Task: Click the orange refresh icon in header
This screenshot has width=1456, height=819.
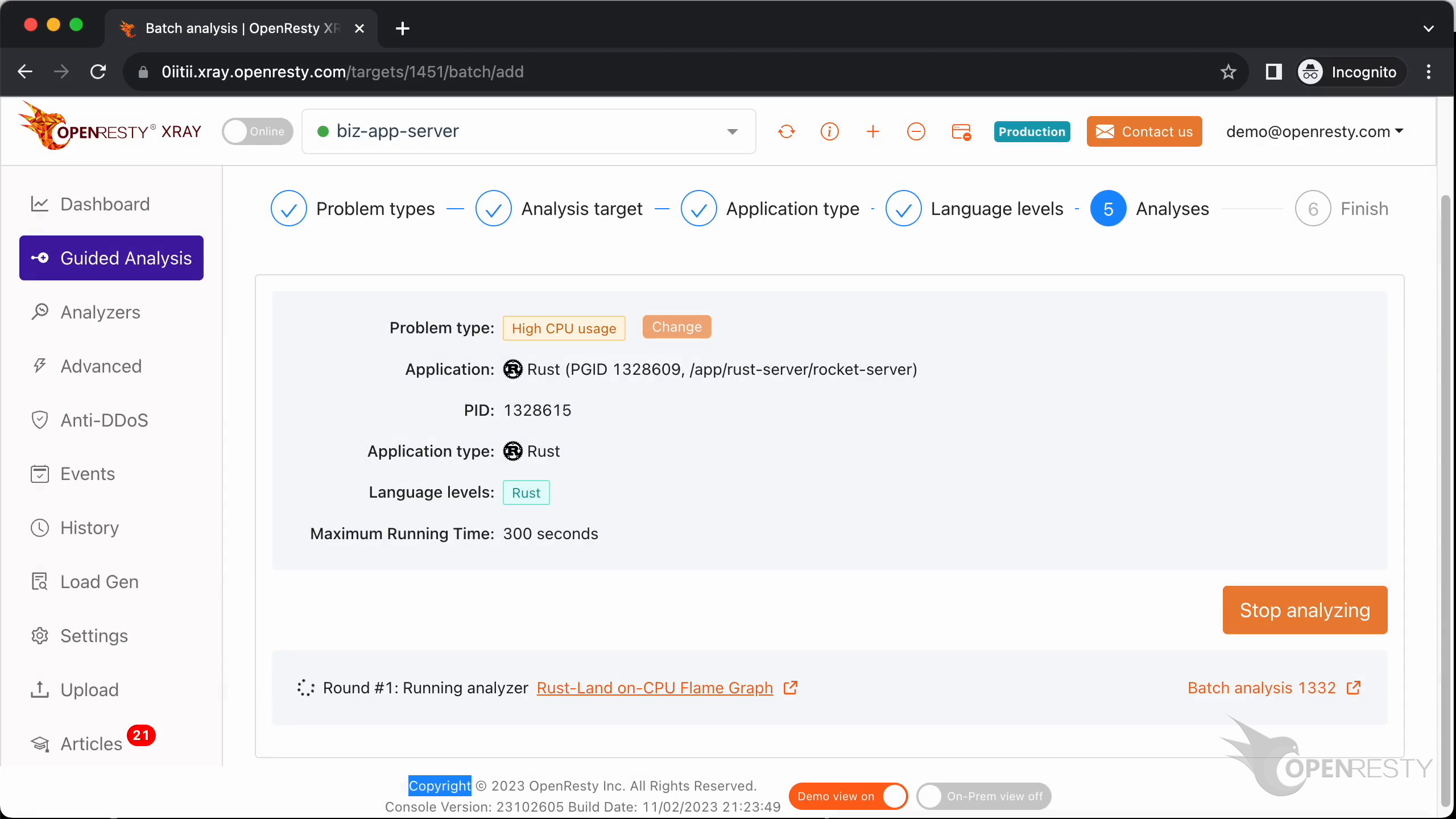Action: point(786,131)
